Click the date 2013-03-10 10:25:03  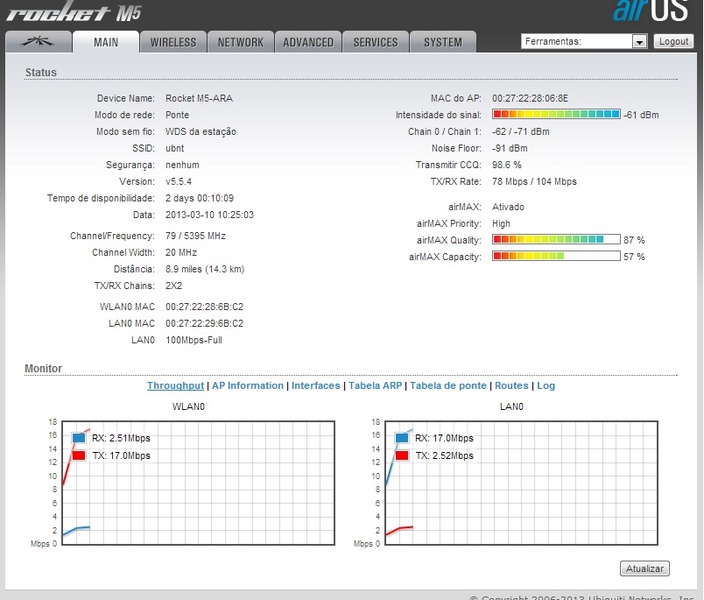pyautogui.click(x=209, y=215)
